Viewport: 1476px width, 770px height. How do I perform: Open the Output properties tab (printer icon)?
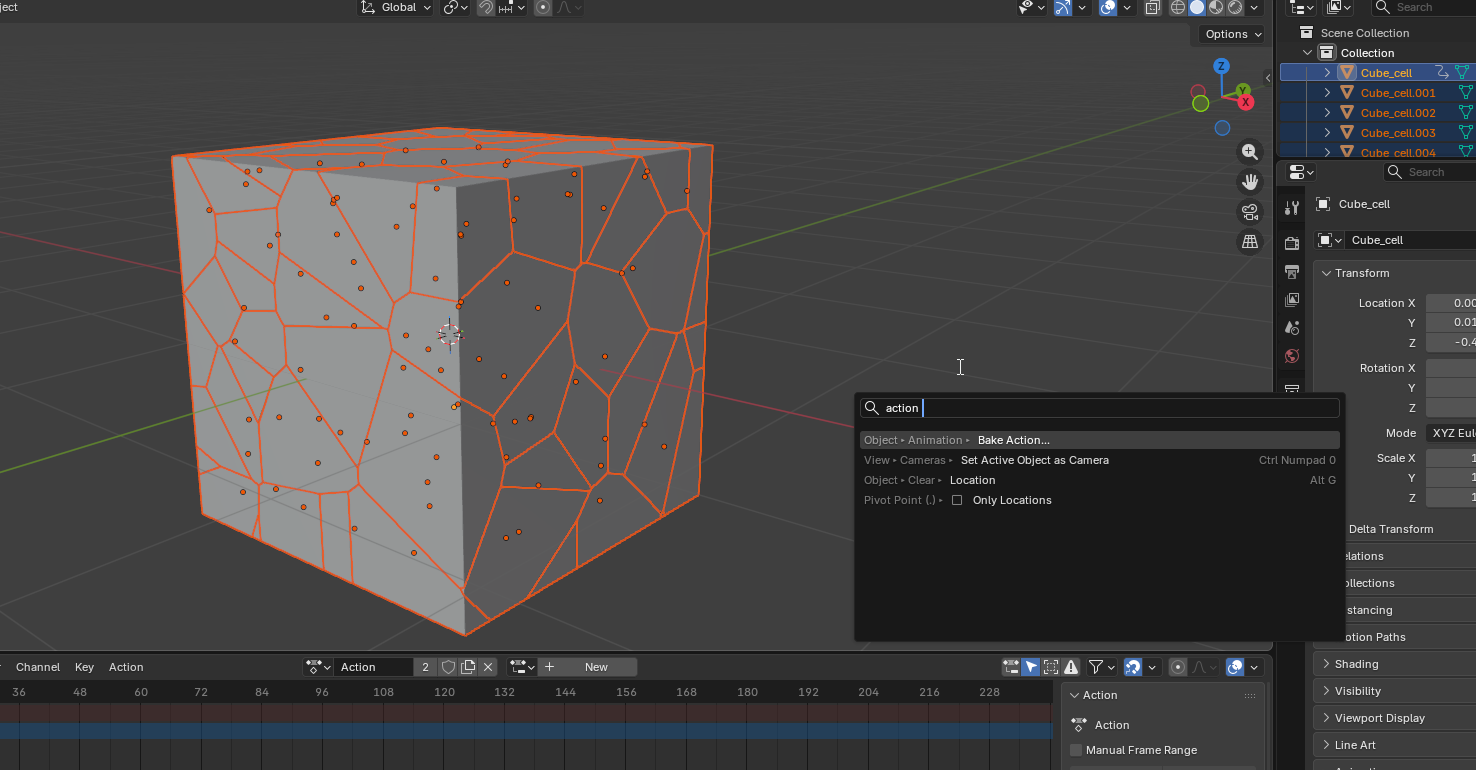[x=1292, y=272]
